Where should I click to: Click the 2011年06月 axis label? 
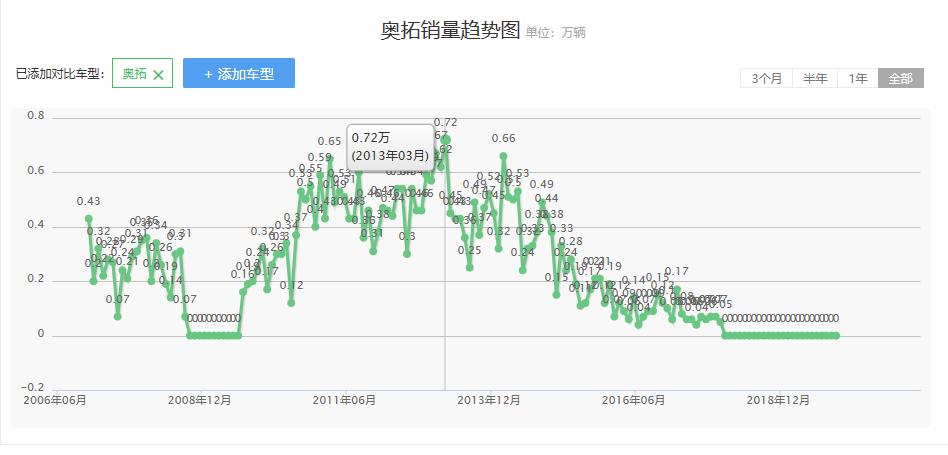[345, 400]
